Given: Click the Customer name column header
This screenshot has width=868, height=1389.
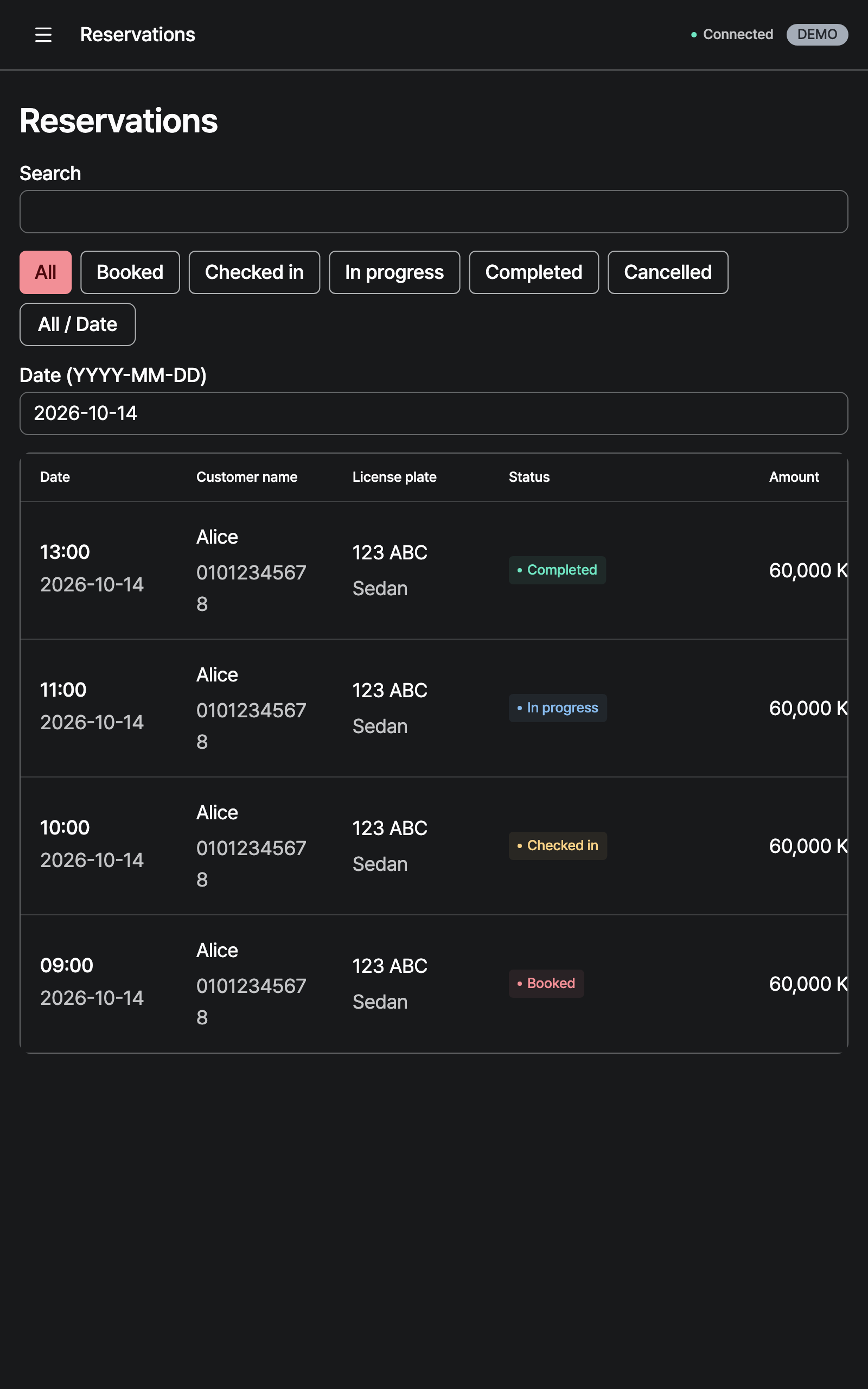Looking at the screenshot, I should (x=247, y=477).
